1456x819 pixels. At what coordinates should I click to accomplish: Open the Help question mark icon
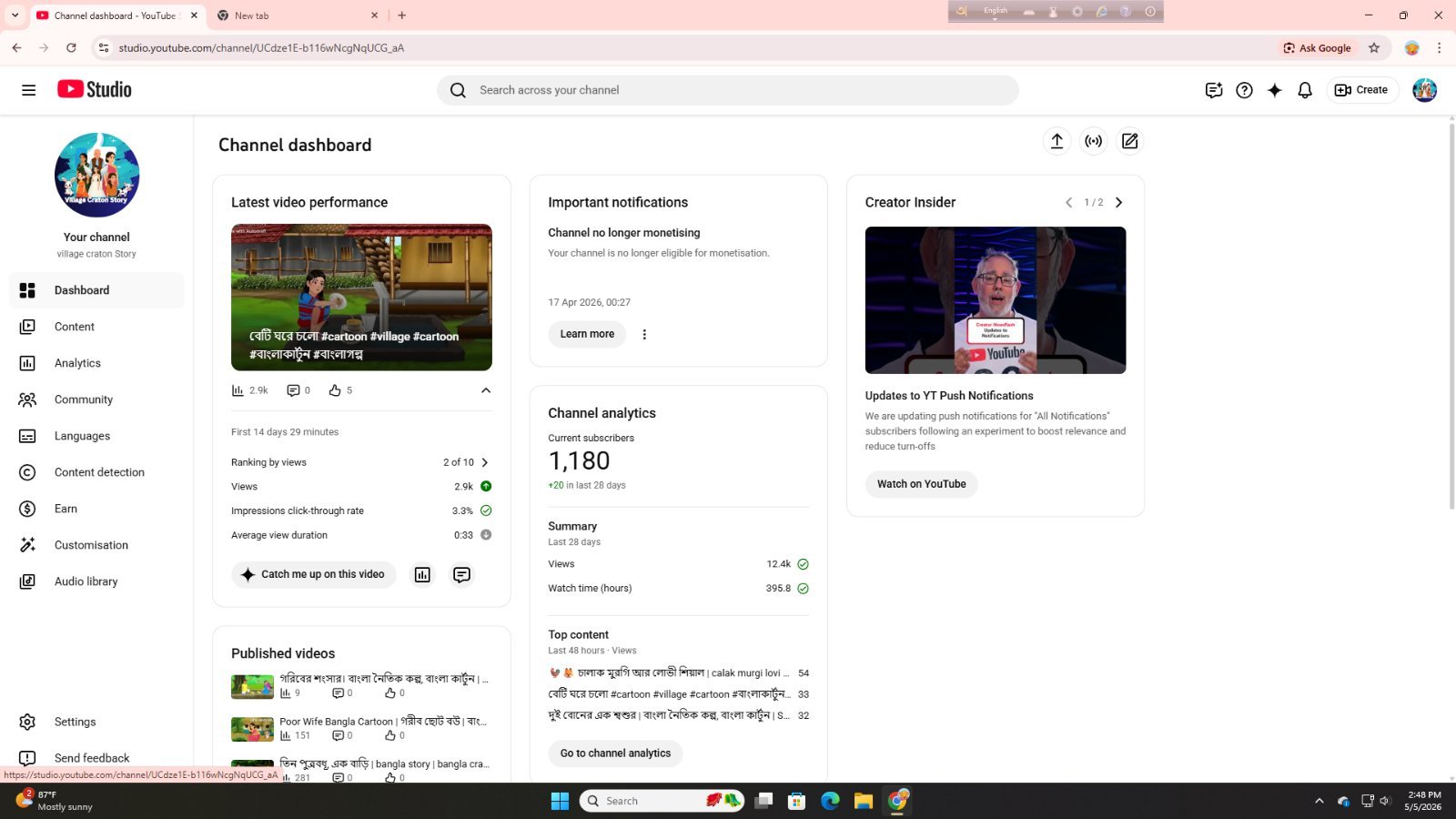click(x=1244, y=90)
